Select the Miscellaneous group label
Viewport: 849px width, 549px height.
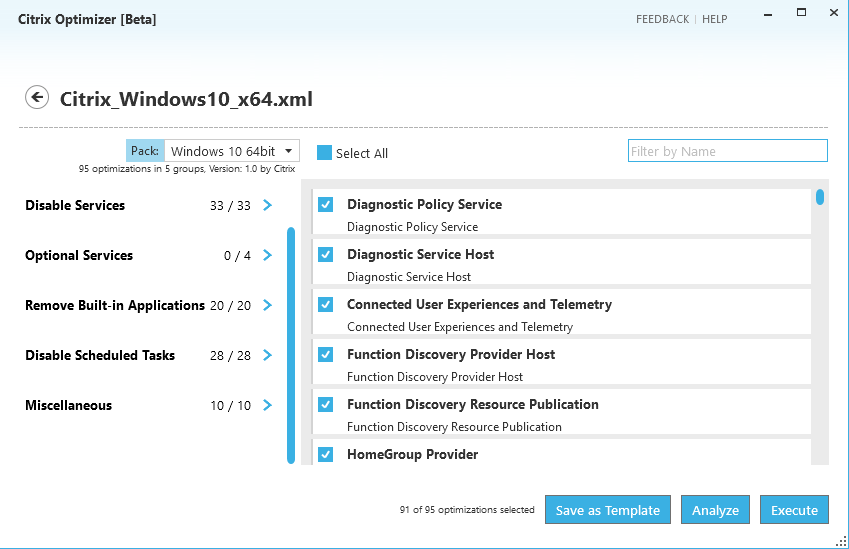click(x=69, y=406)
